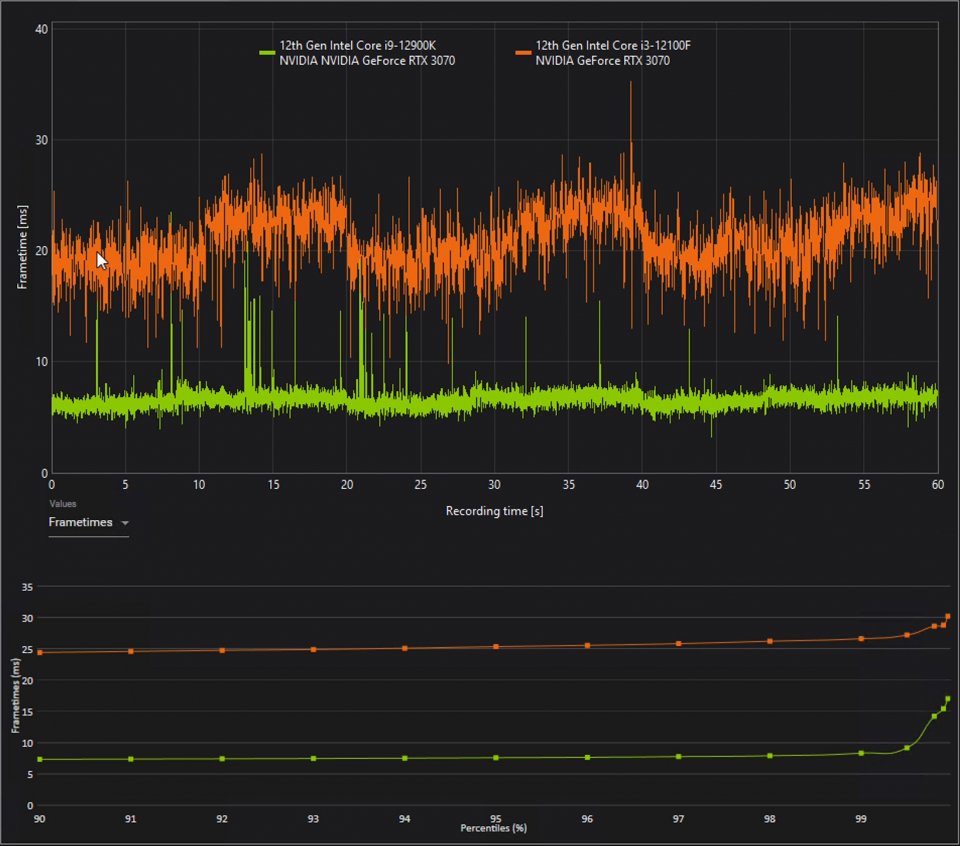Click the percentile axis tick label 93
The height and width of the screenshot is (846, 960).
[x=313, y=819]
